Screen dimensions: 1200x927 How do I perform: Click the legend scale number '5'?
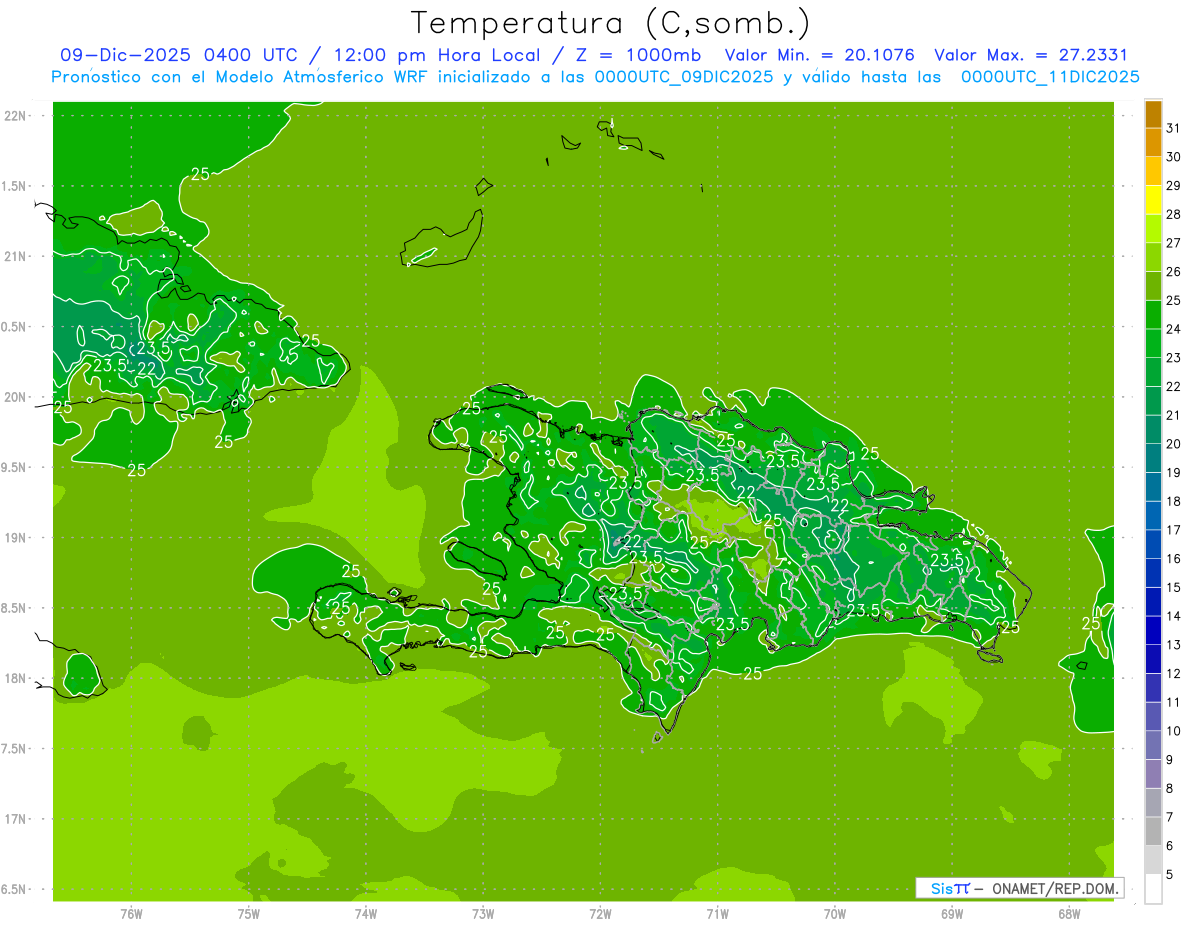point(1170,874)
